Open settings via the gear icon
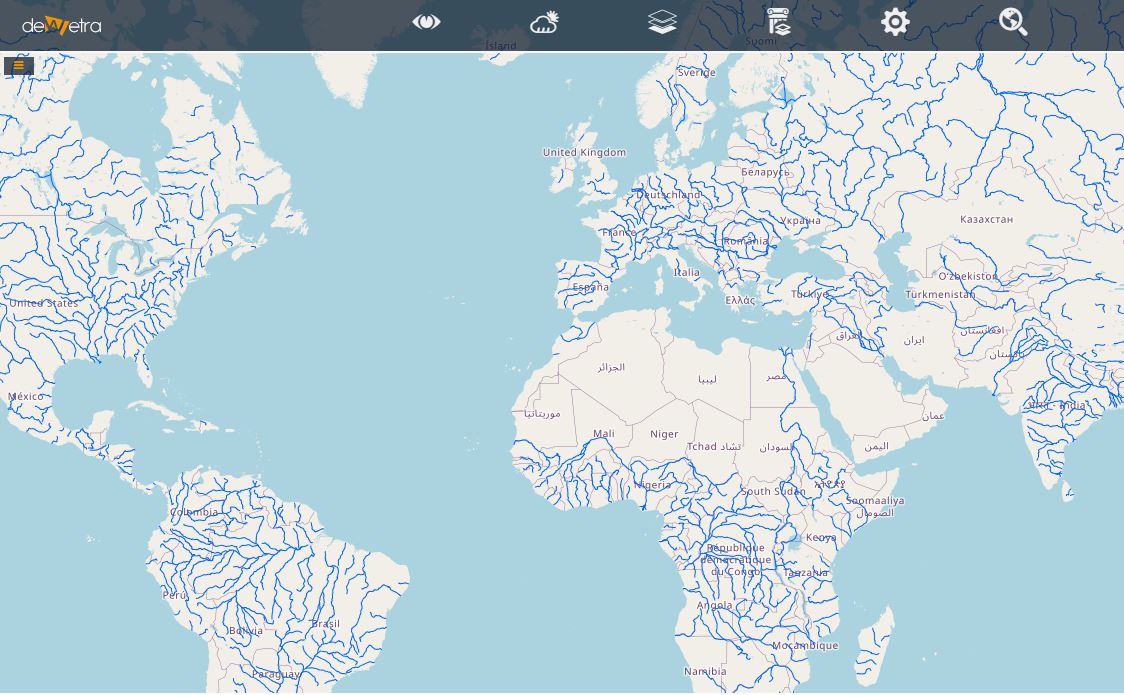The image size is (1124, 695). 895,22
